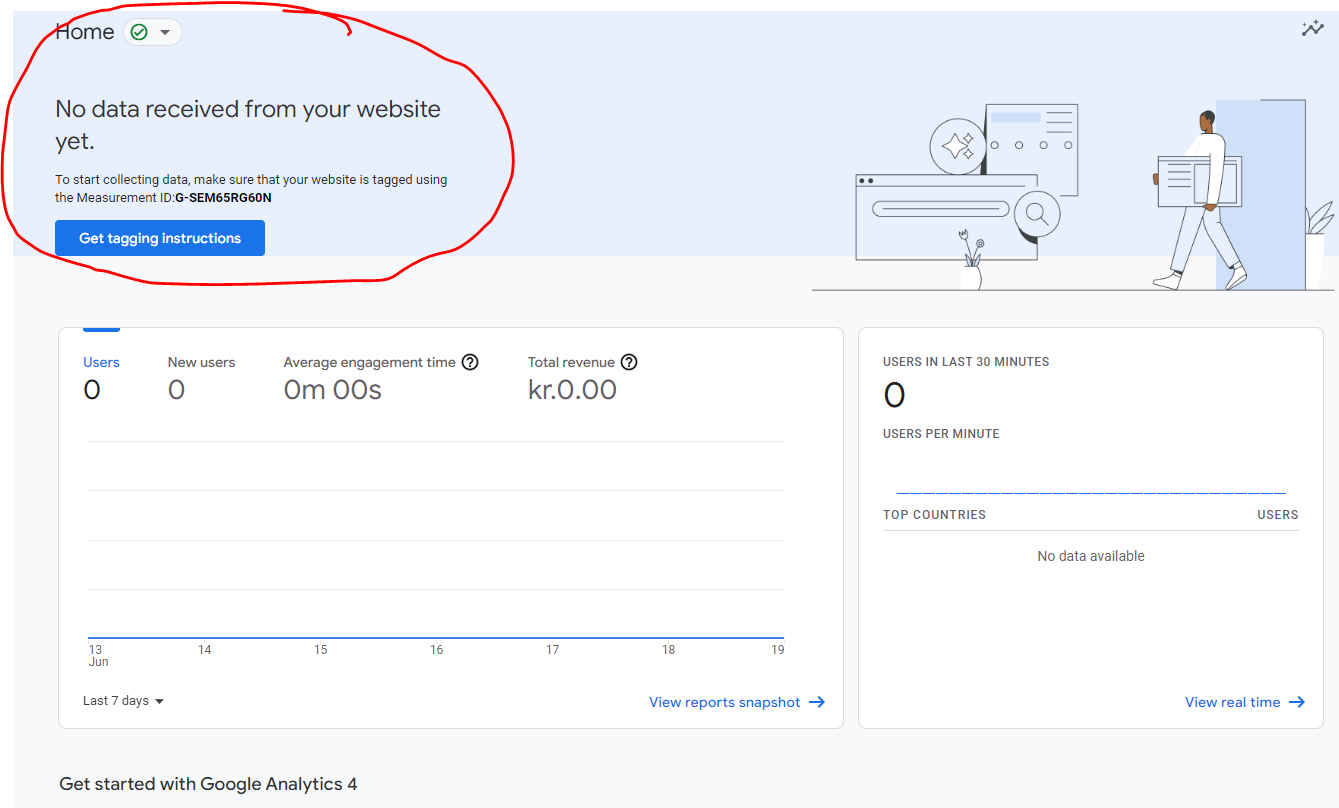
Task: Click arrow icon after View real time
Action: point(1297,702)
